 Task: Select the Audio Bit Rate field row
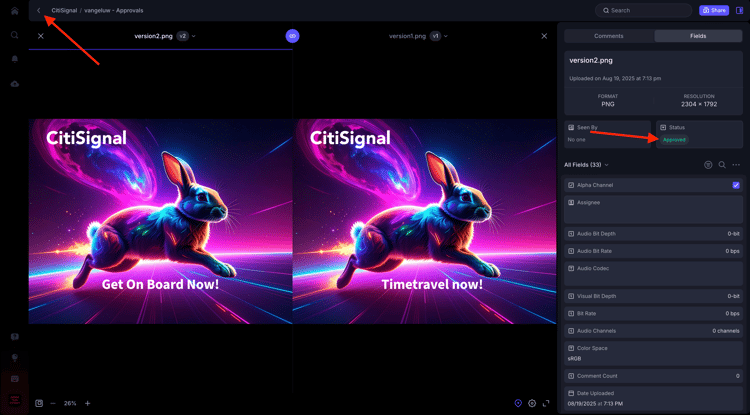tap(653, 251)
